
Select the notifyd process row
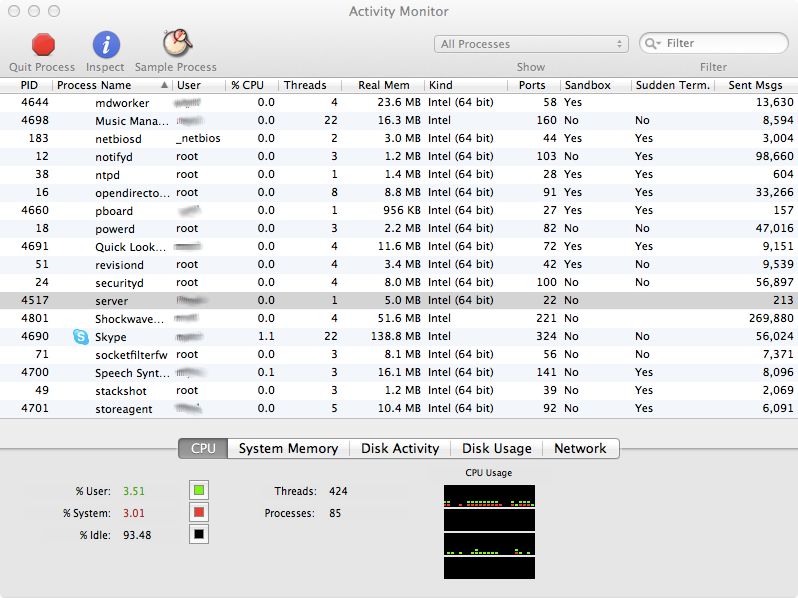tap(399, 156)
